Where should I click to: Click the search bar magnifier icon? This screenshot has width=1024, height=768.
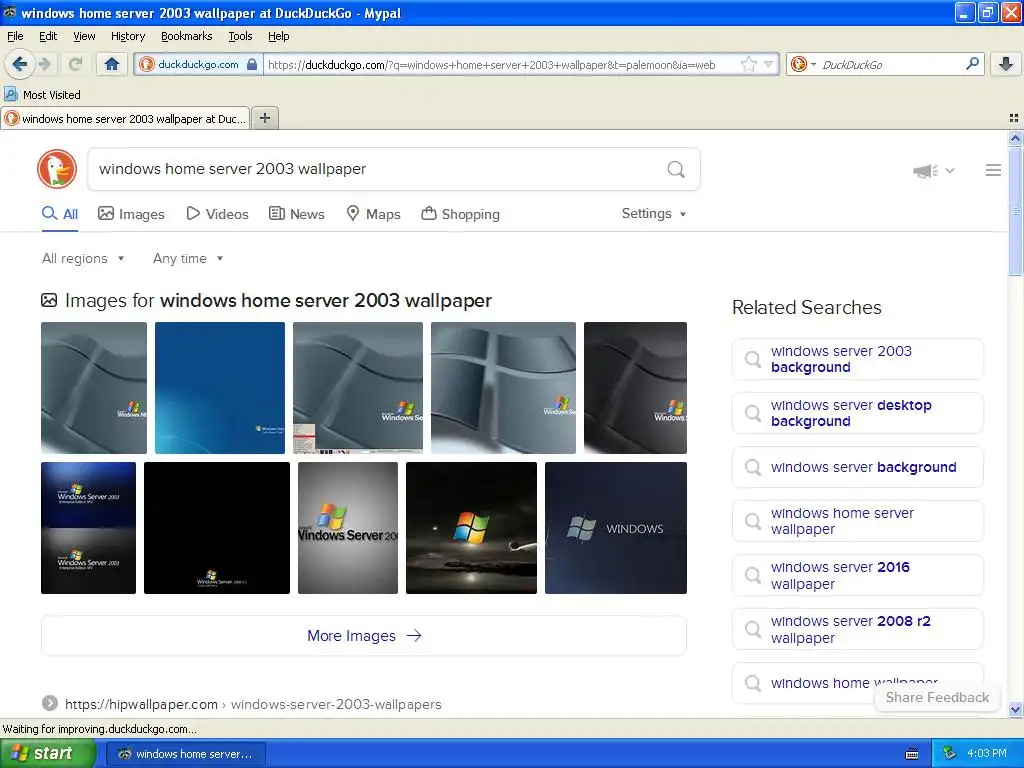[x=972, y=63]
